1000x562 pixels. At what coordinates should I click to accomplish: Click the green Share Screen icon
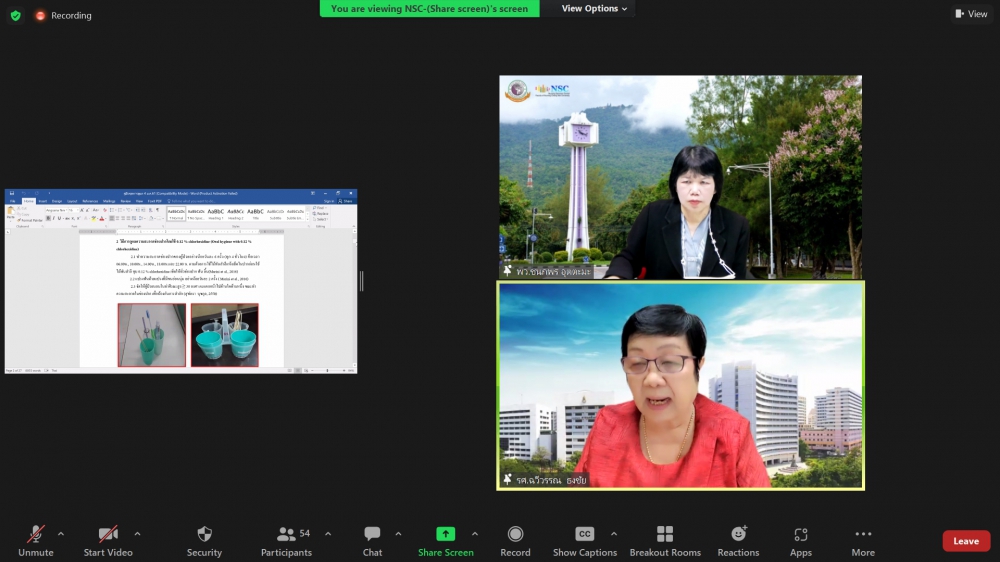coord(445,535)
